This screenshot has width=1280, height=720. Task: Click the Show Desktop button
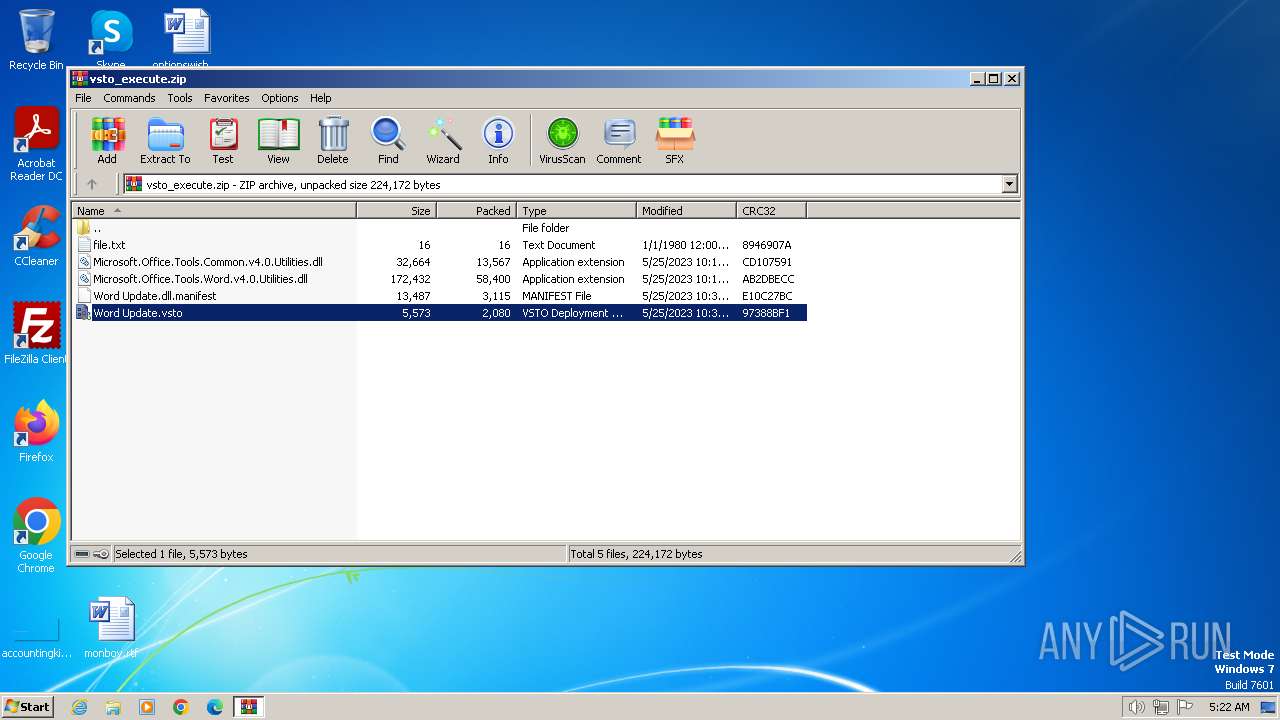(x=1270, y=707)
